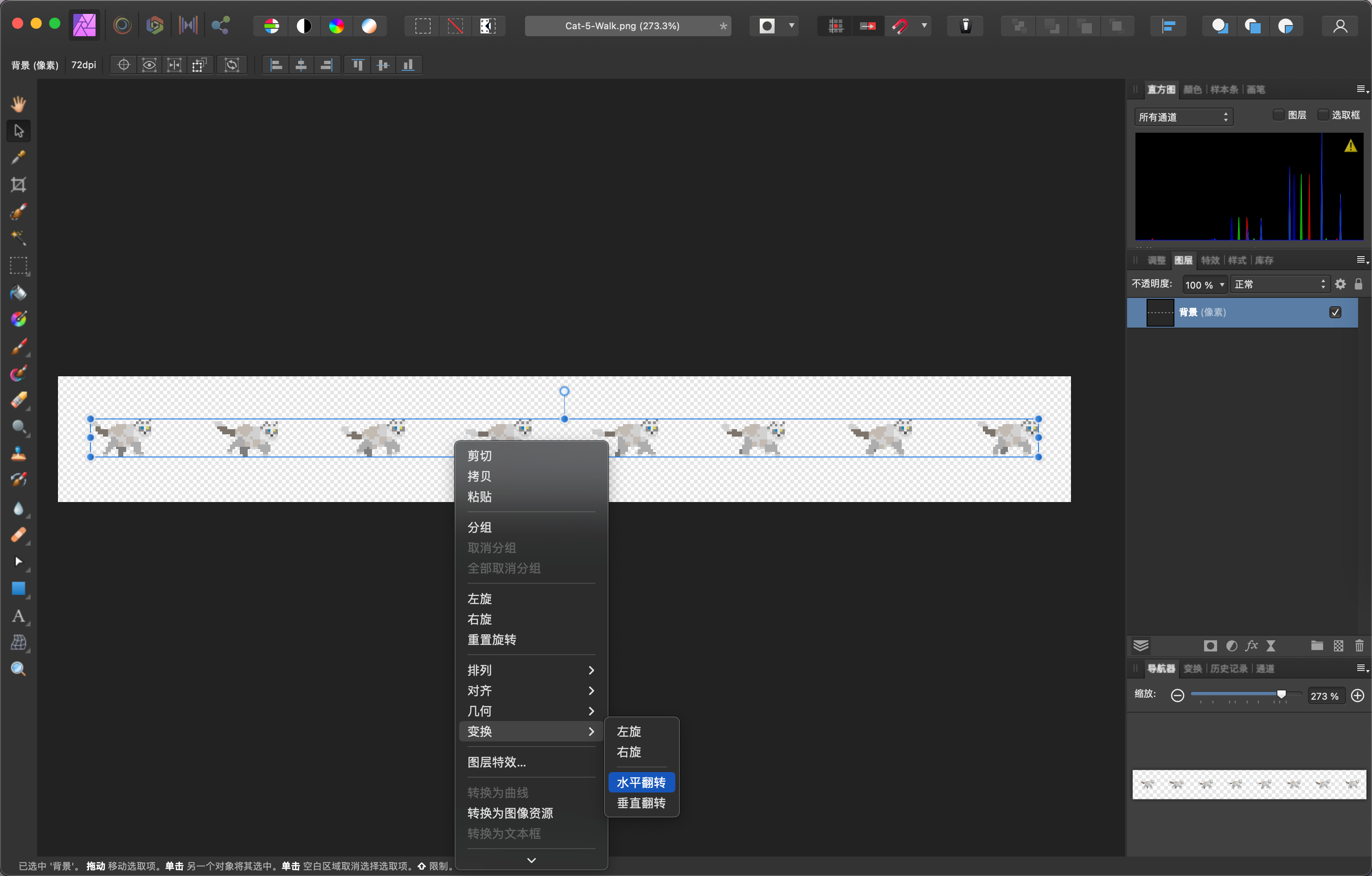Uncheck visibility of 背景 layer
This screenshot has width=1372, height=876.
click(1335, 312)
